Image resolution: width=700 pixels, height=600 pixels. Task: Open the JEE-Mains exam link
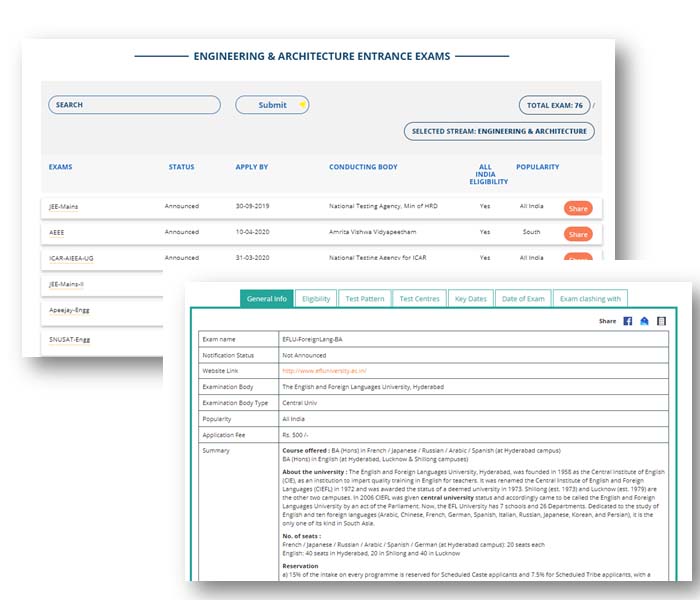tap(64, 206)
